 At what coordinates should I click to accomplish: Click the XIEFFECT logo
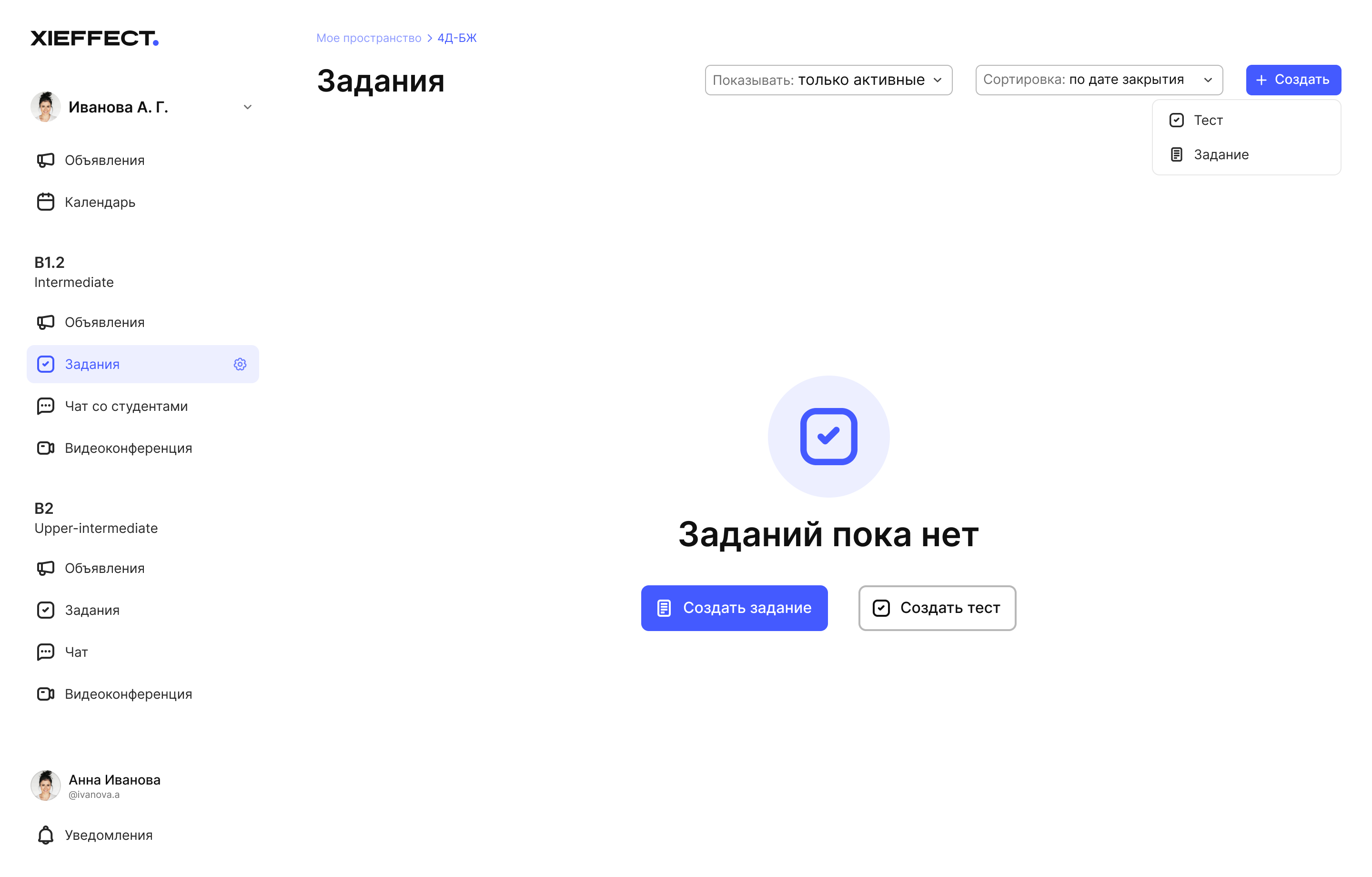point(95,38)
